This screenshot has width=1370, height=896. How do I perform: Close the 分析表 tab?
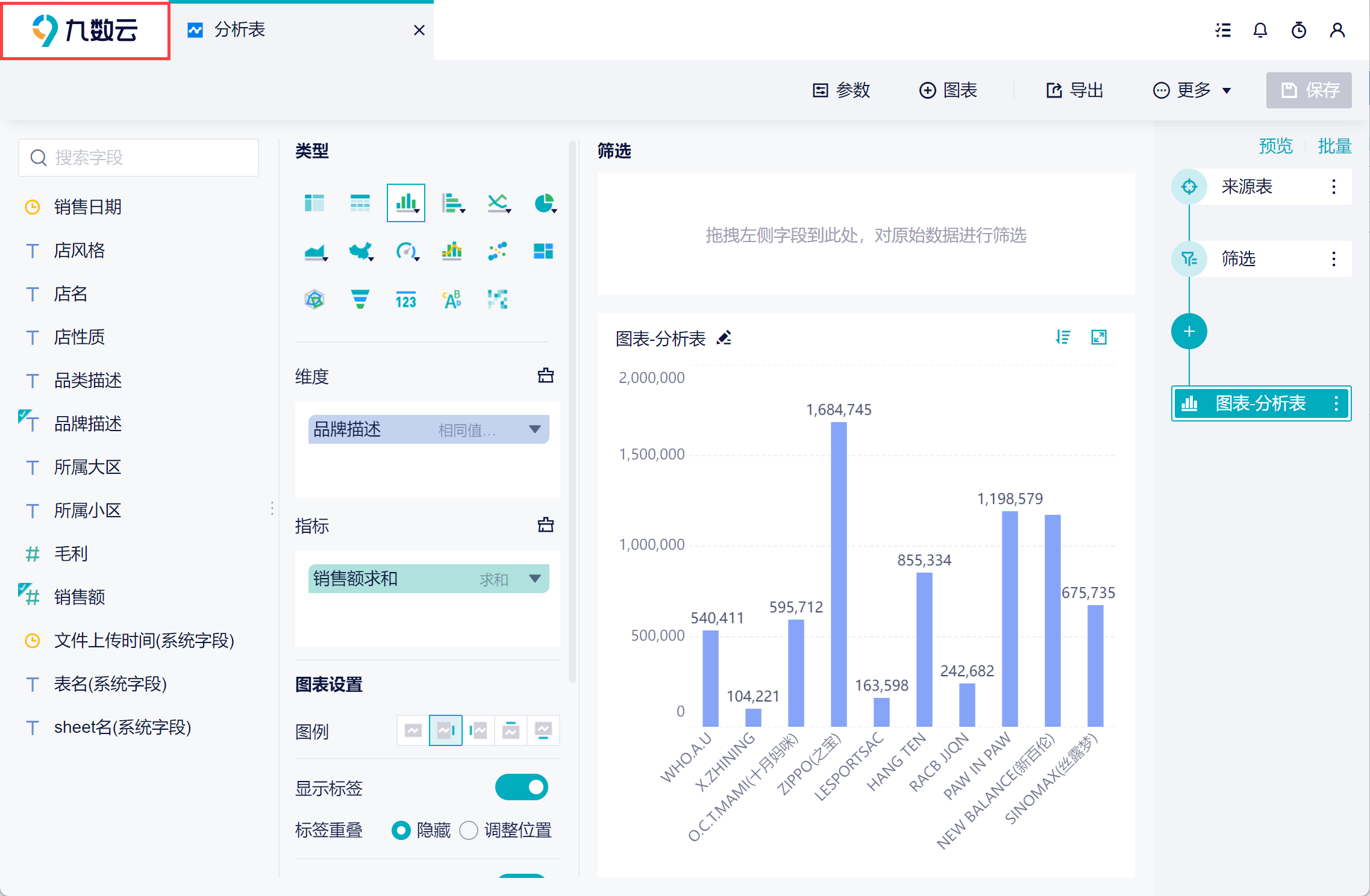pos(419,30)
